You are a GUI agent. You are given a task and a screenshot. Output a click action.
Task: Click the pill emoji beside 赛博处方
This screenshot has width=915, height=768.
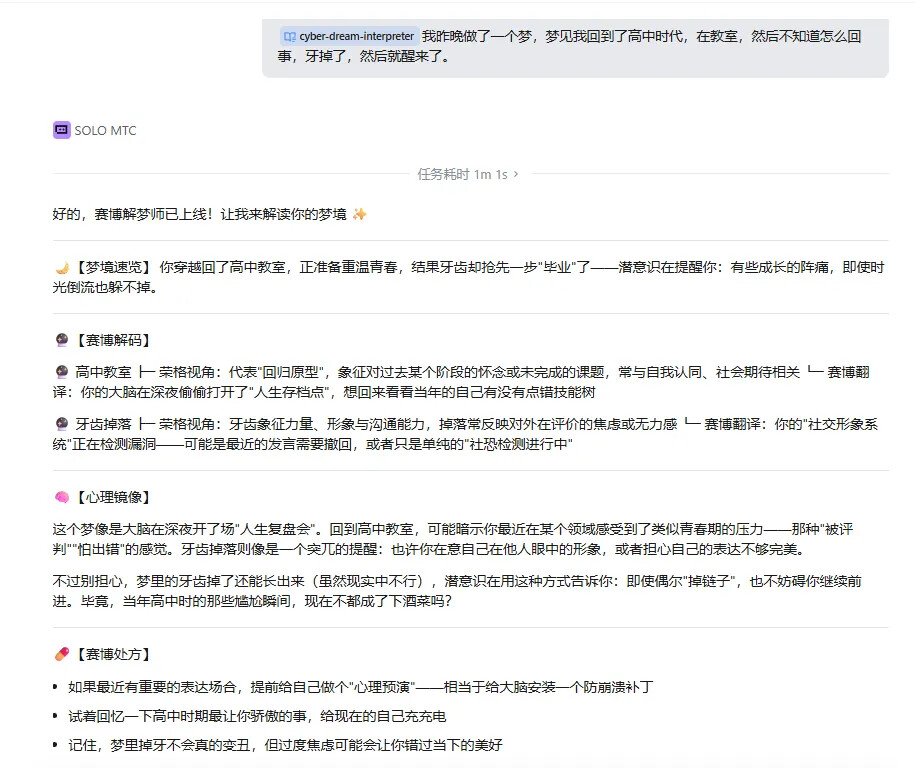[x=62, y=654]
